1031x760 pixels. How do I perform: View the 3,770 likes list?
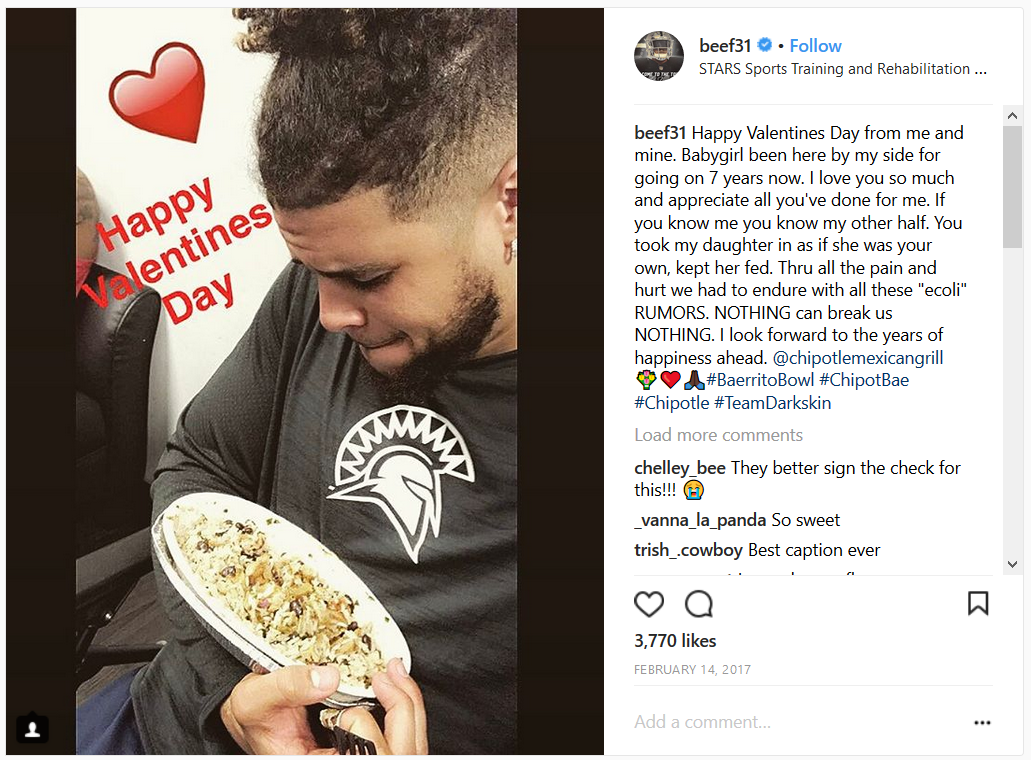click(x=675, y=641)
